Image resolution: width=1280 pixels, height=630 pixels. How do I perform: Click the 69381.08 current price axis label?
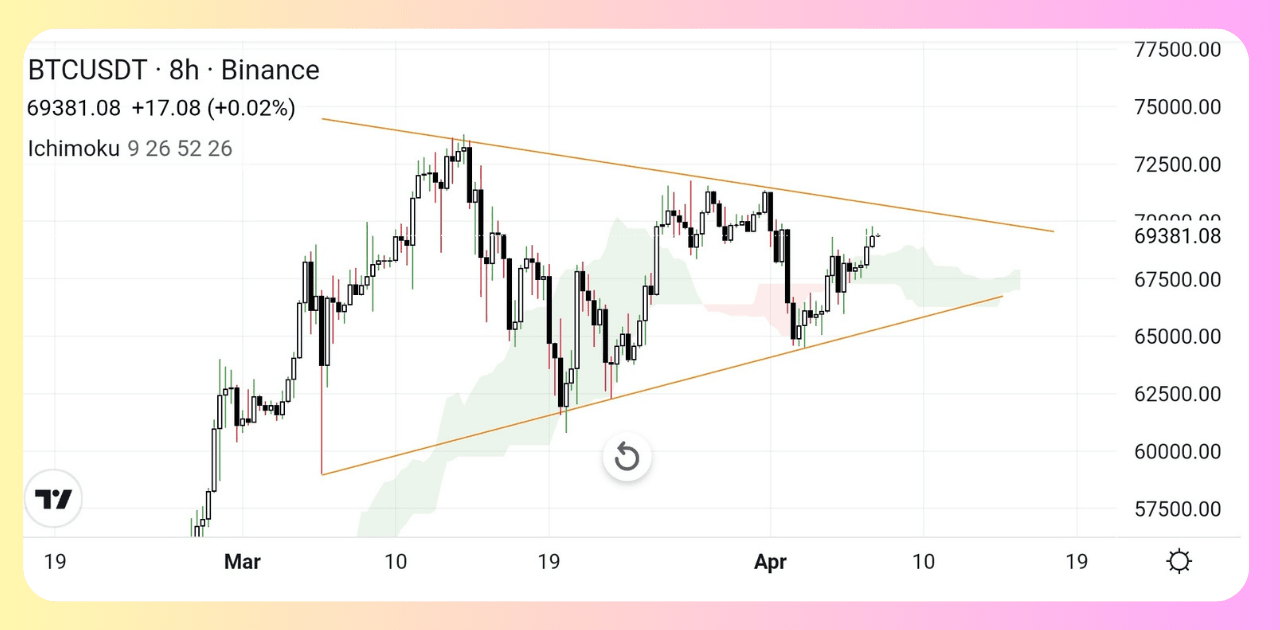1178,237
